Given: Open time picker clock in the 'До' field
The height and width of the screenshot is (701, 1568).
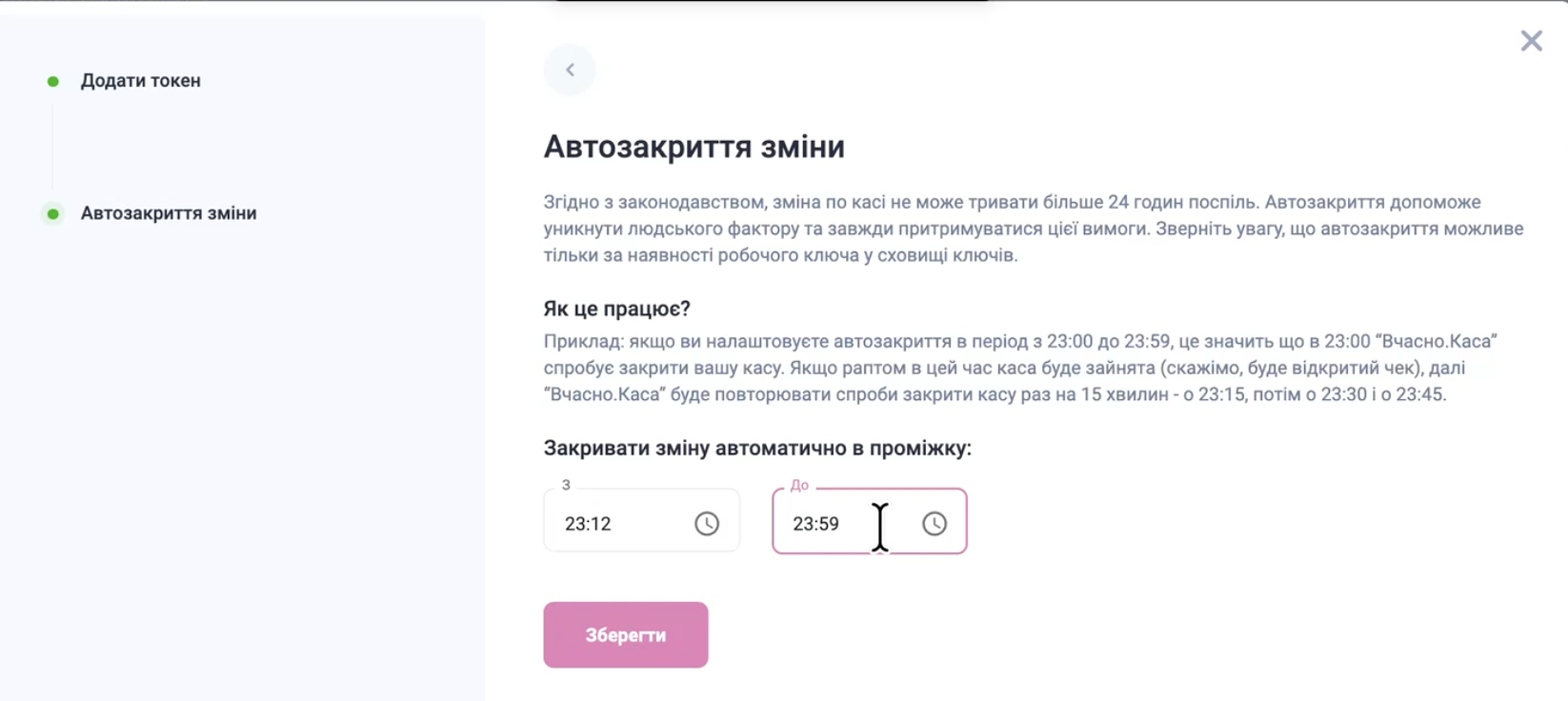Looking at the screenshot, I should [x=934, y=523].
